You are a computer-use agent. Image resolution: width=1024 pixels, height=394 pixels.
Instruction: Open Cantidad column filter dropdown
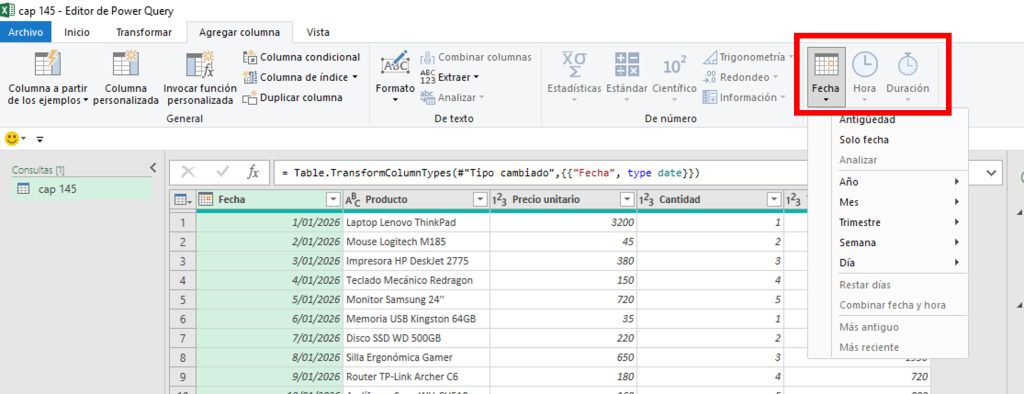775,199
